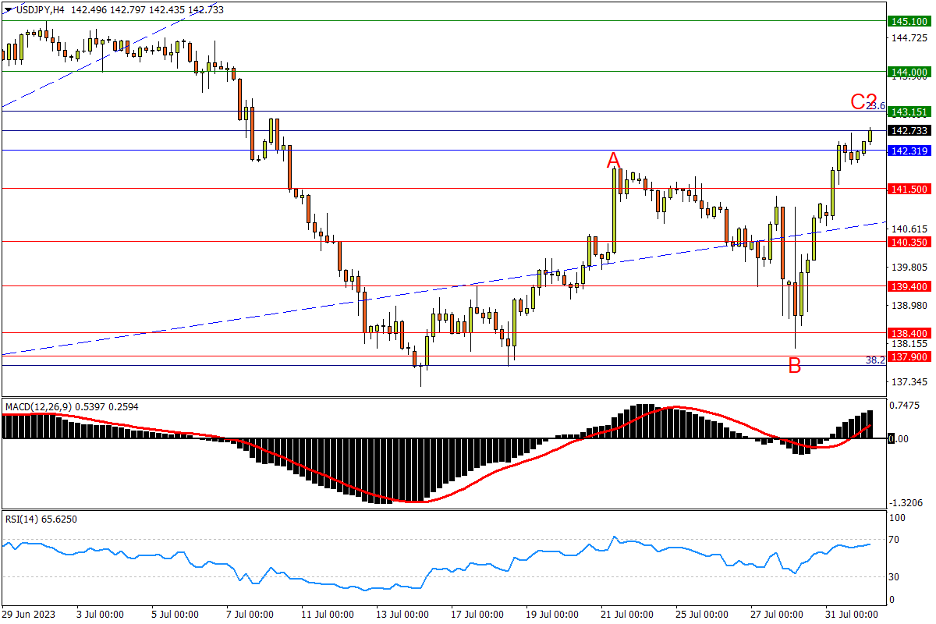Select the red wave label A

[614, 160]
